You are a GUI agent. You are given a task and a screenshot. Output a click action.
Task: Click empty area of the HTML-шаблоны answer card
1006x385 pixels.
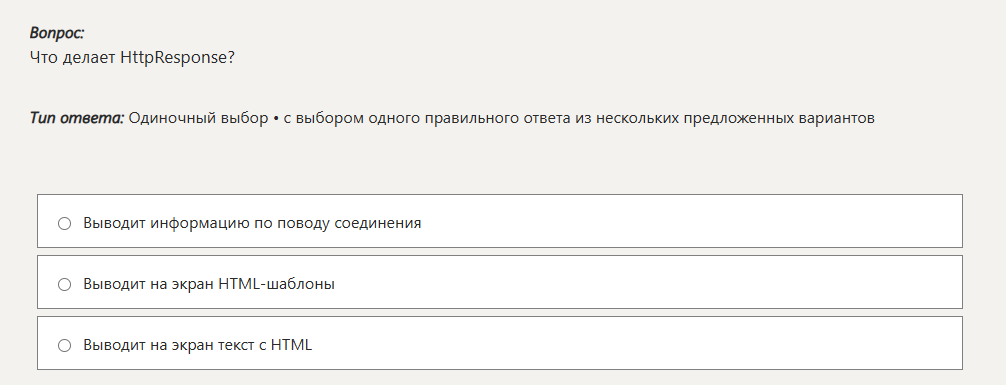click(648, 282)
